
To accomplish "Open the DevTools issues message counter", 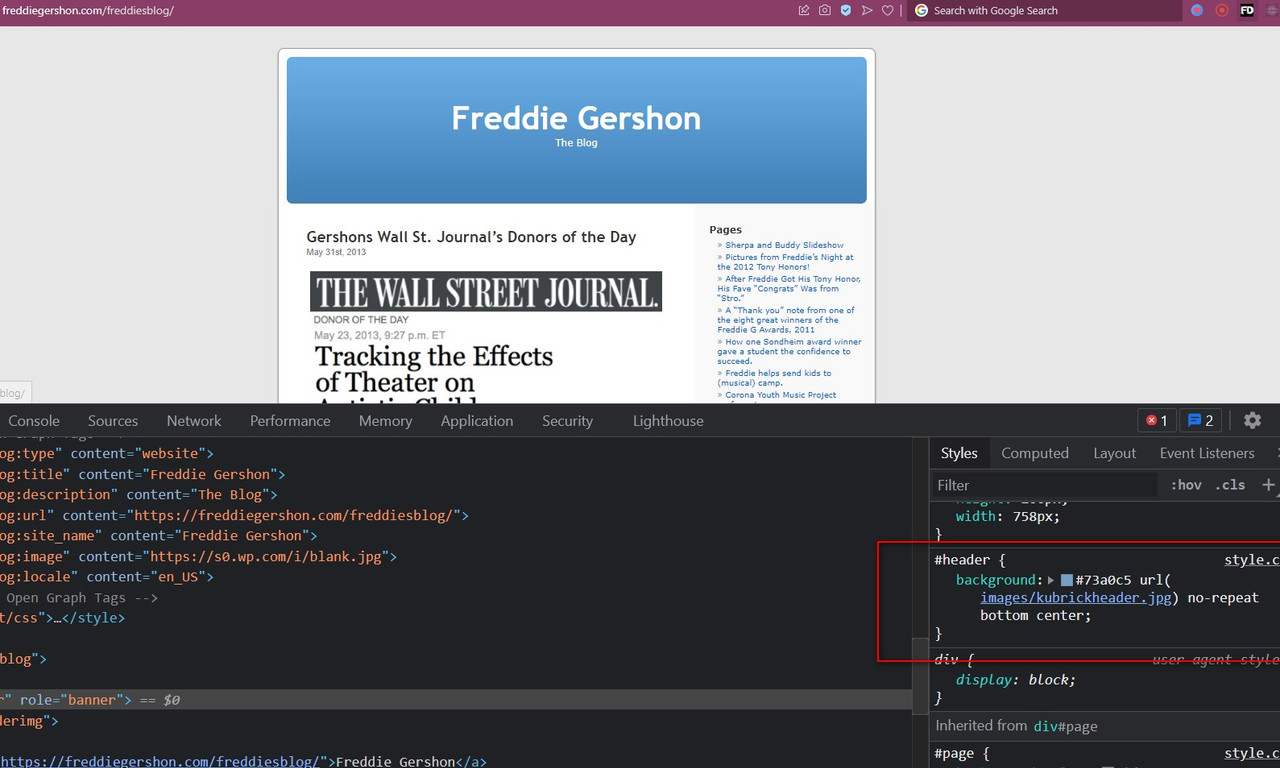I will pyautogui.click(x=1200, y=421).
